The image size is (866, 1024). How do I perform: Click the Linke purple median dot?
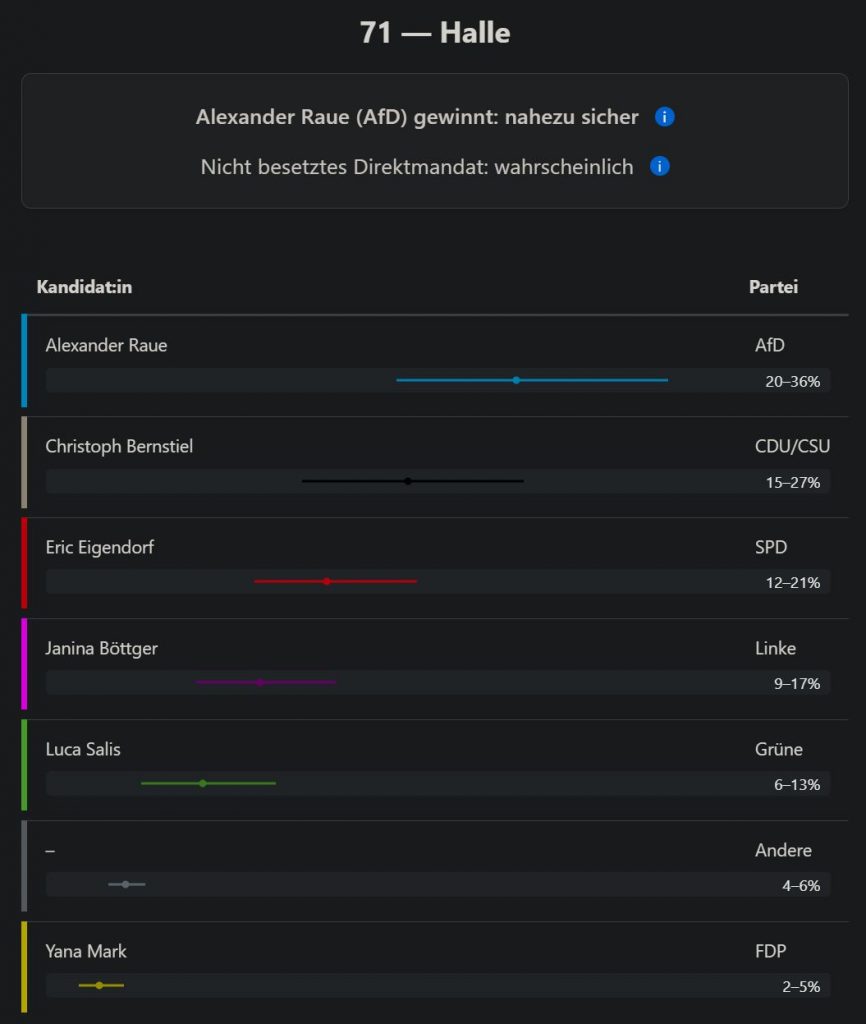click(x=260, y=682)
